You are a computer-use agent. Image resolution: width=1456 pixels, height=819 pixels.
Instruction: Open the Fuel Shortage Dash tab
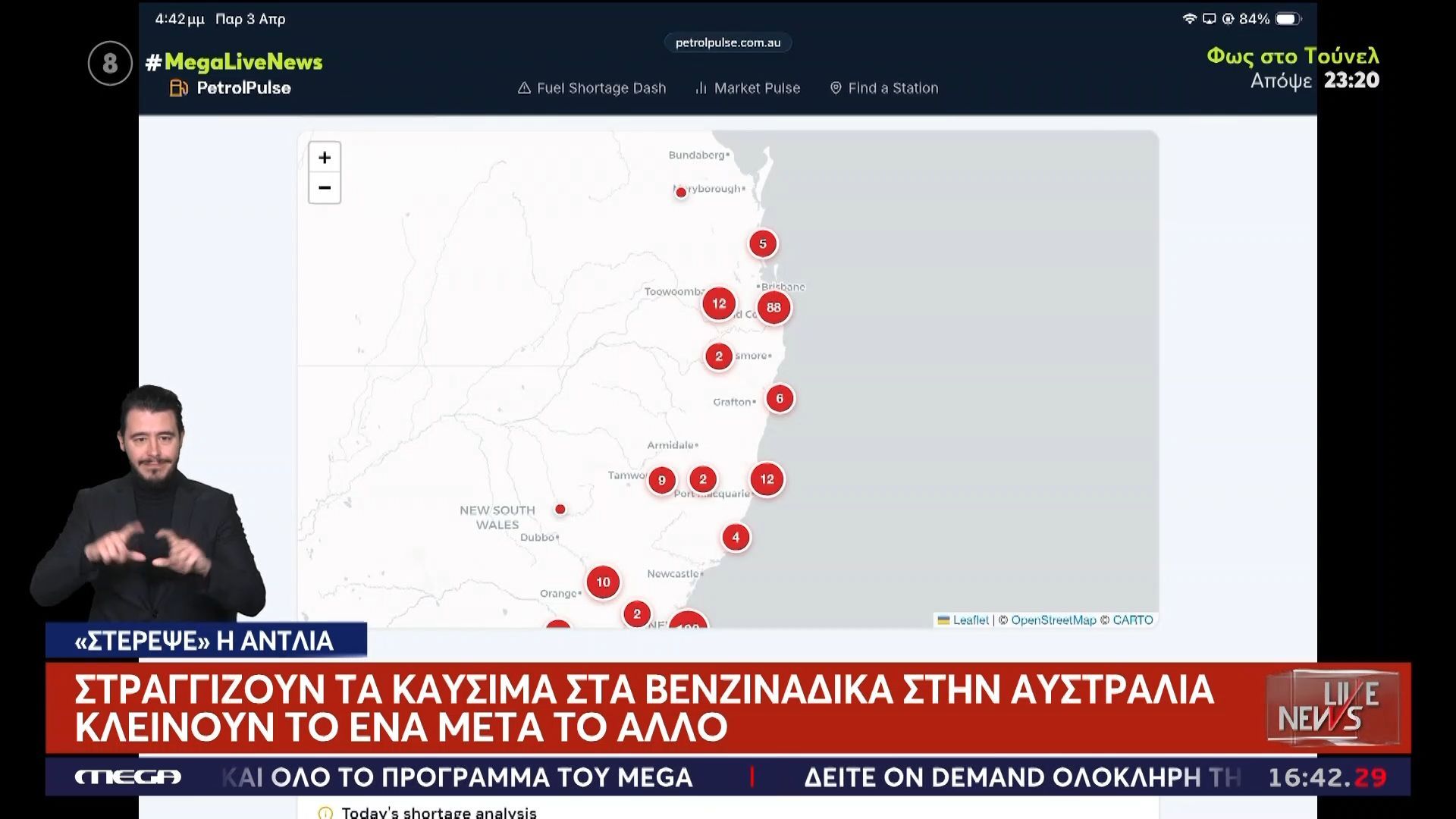591,88
